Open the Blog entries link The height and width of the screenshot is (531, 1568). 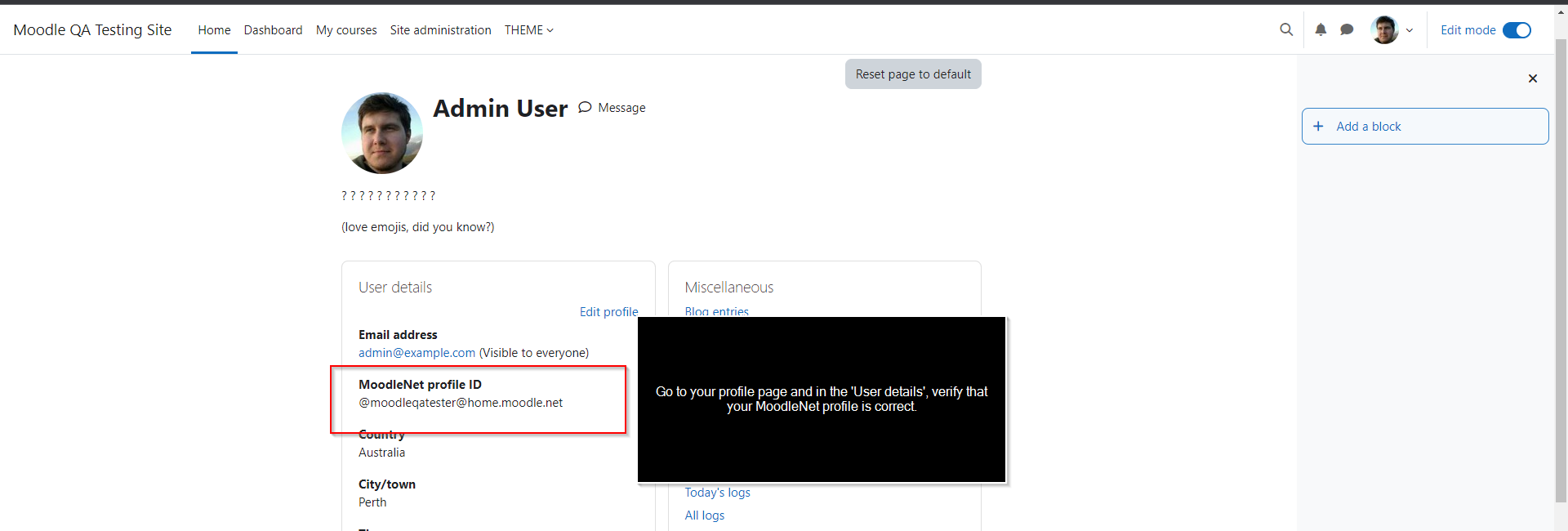pyautogui.click(x=716, y=311)
